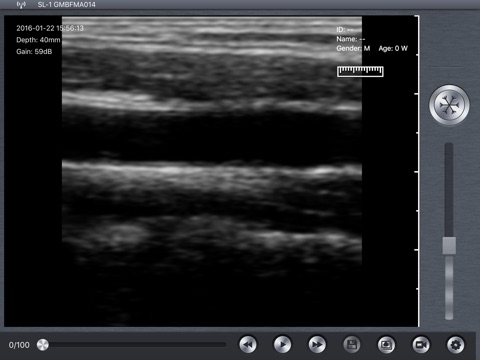Click the Depth: 40mm readout

click(38, 40)
